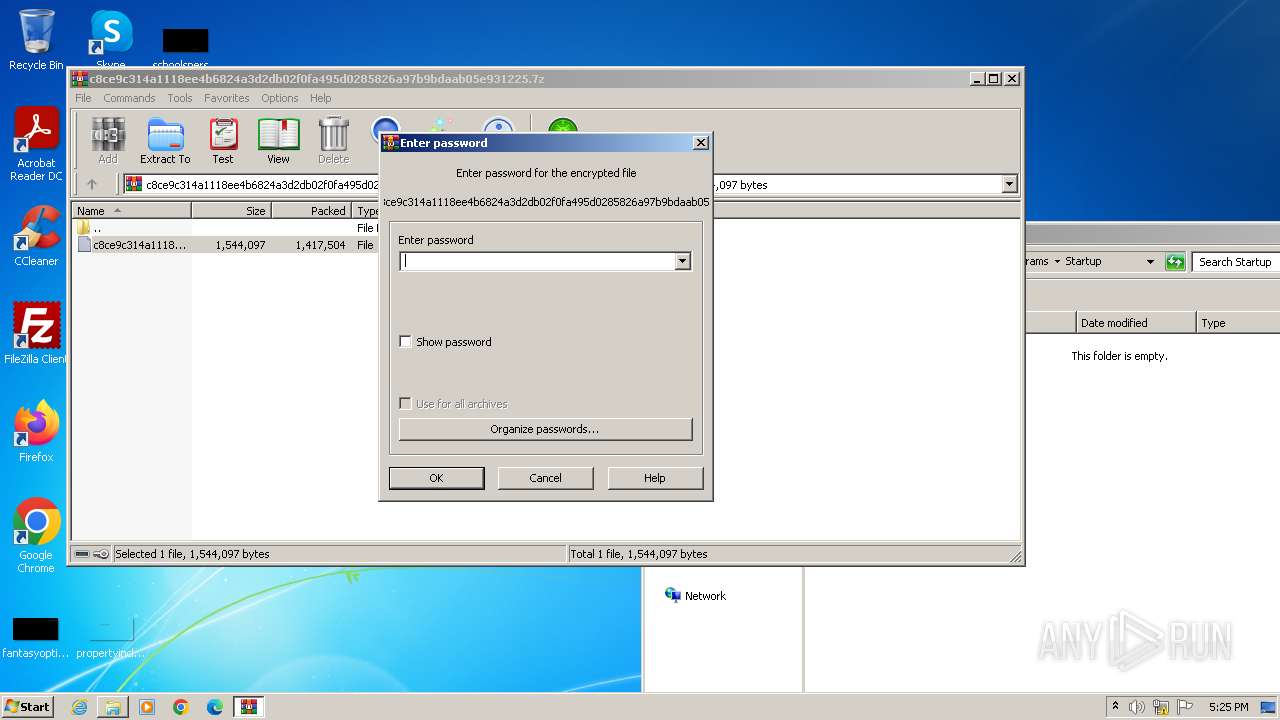Select the fantasyopti... desktop file

pos(36,638)
